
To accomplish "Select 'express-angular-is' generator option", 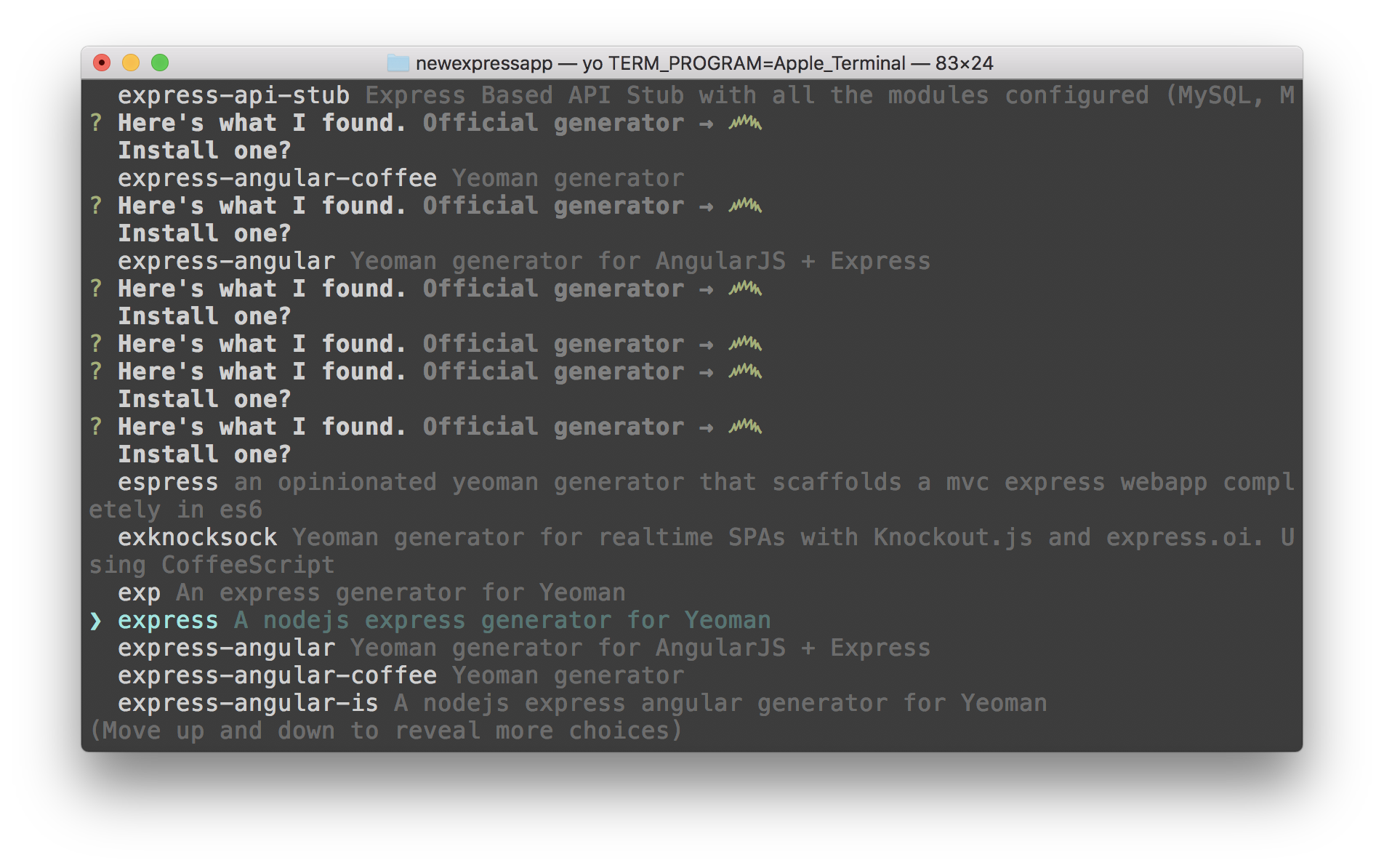I will coord(582,704).
